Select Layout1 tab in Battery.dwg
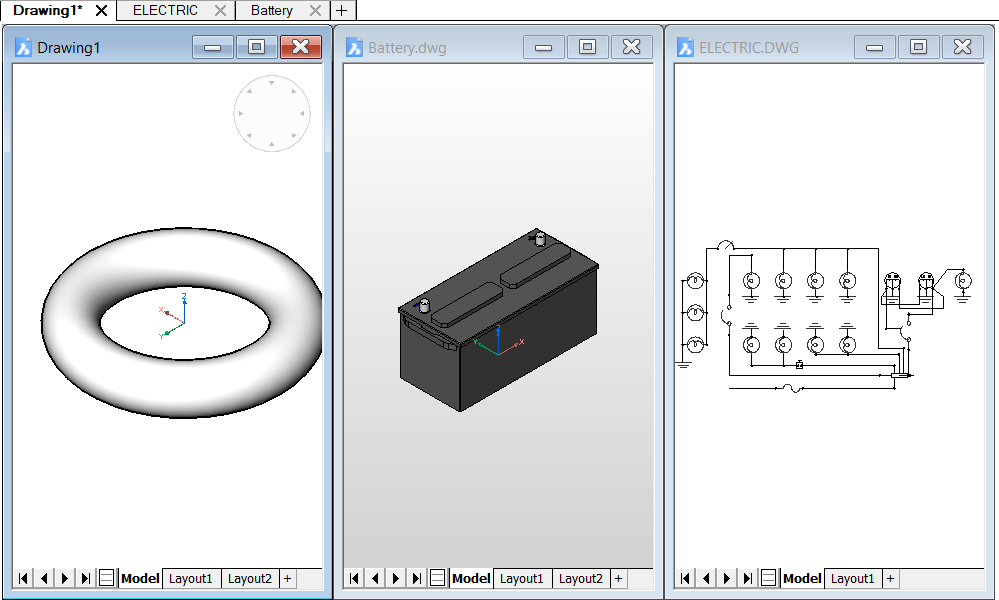 522,578
